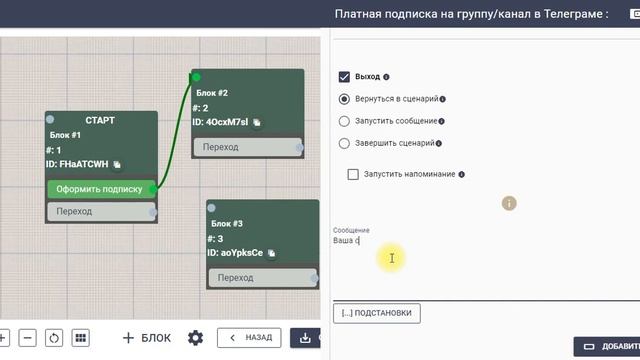Click the input connector dot on Block #3
The height and width of the screenshot is (360, 640).
(x=211, y=208)
